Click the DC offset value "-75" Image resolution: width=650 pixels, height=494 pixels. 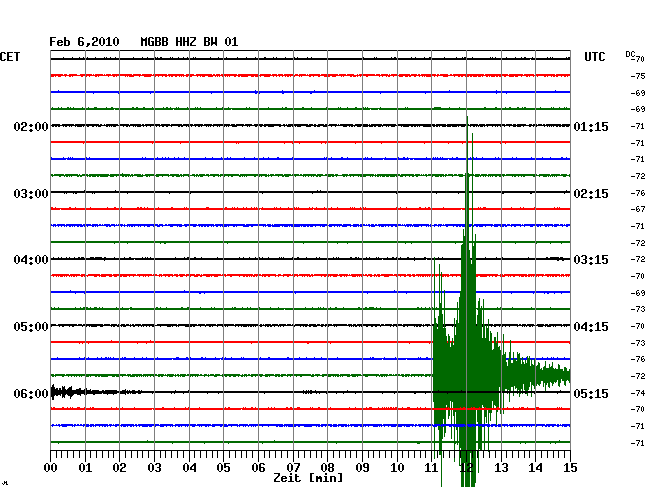638,76
